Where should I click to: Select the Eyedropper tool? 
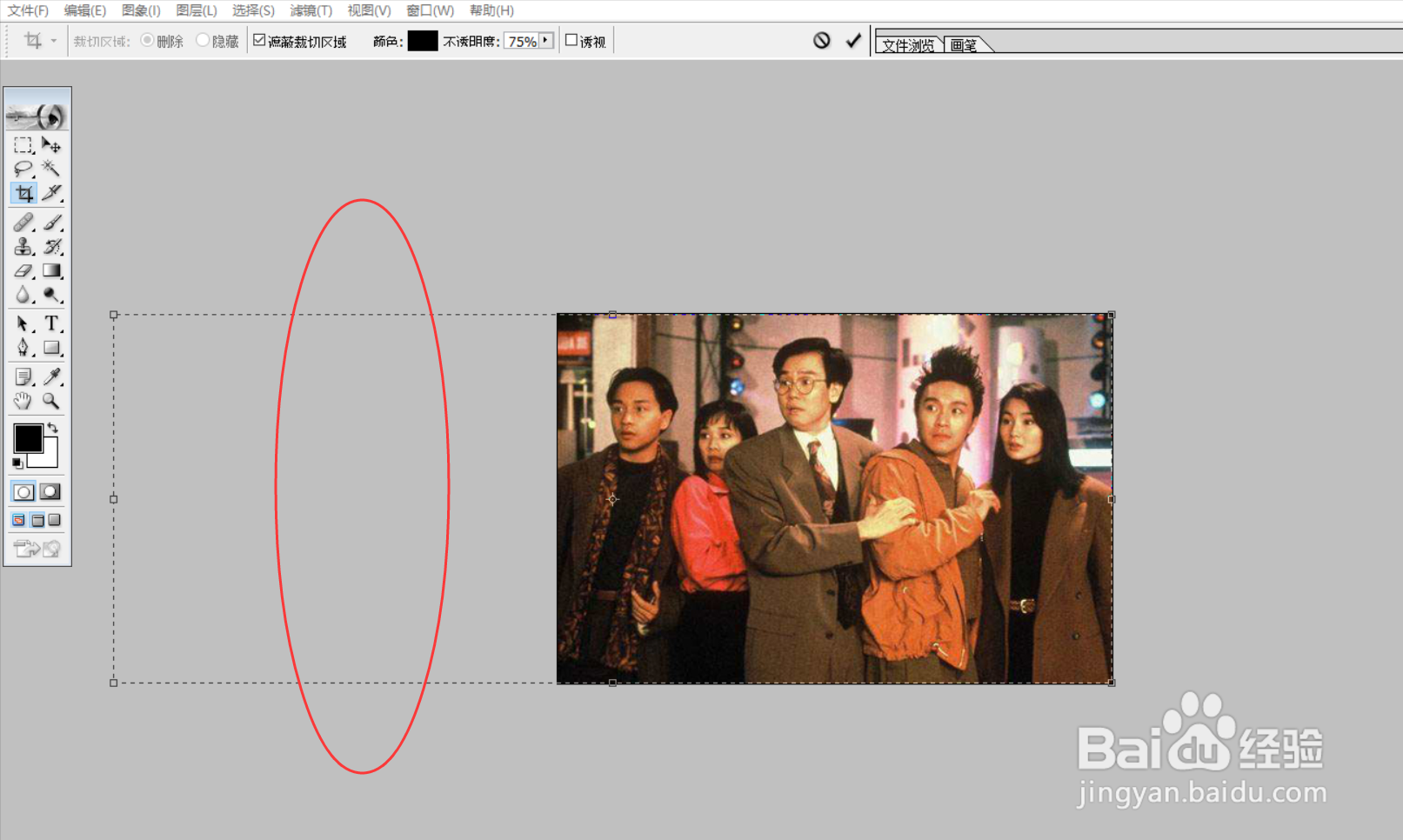tap(51, 377)
